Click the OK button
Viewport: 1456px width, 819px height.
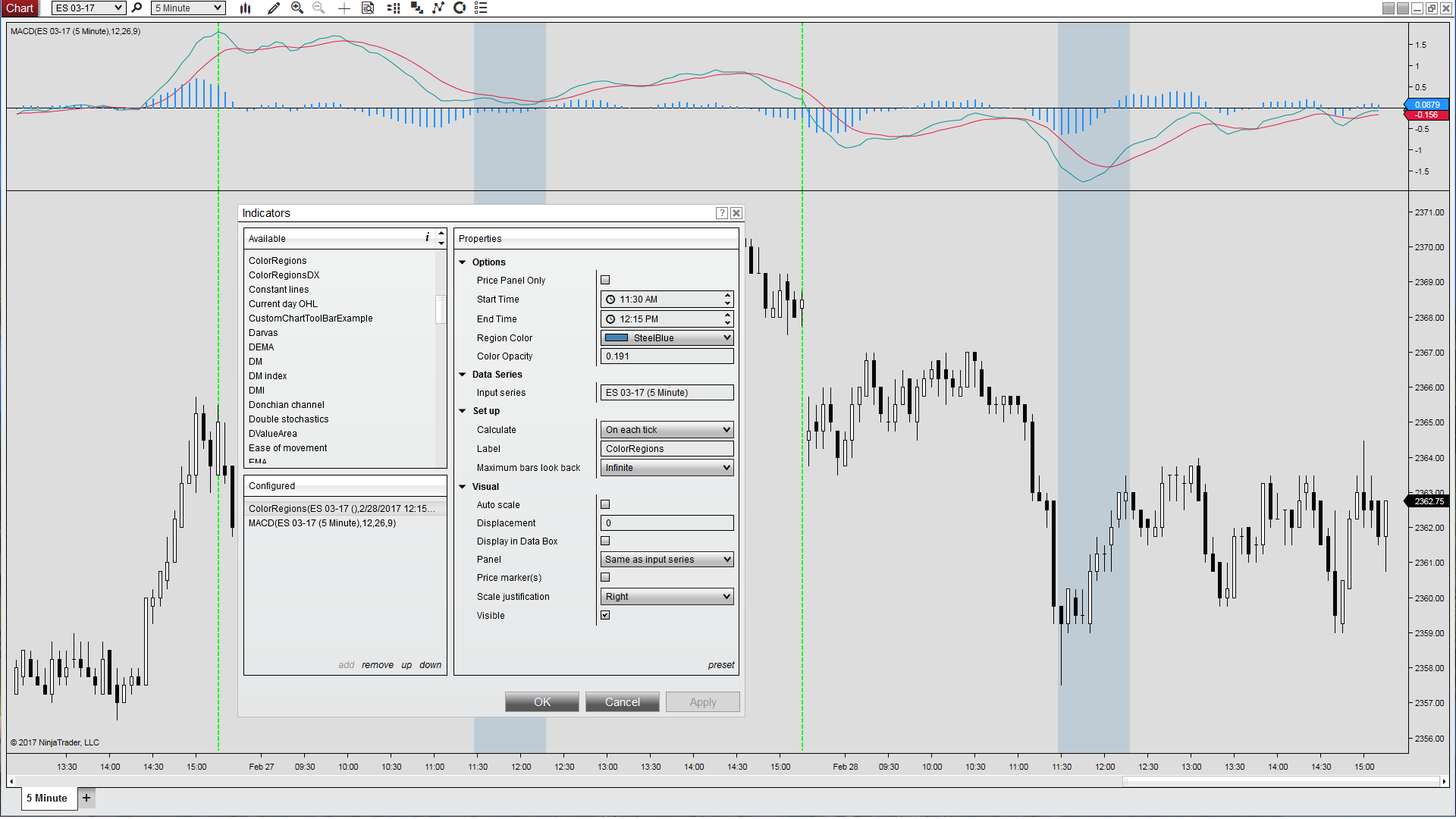[541, 702]
